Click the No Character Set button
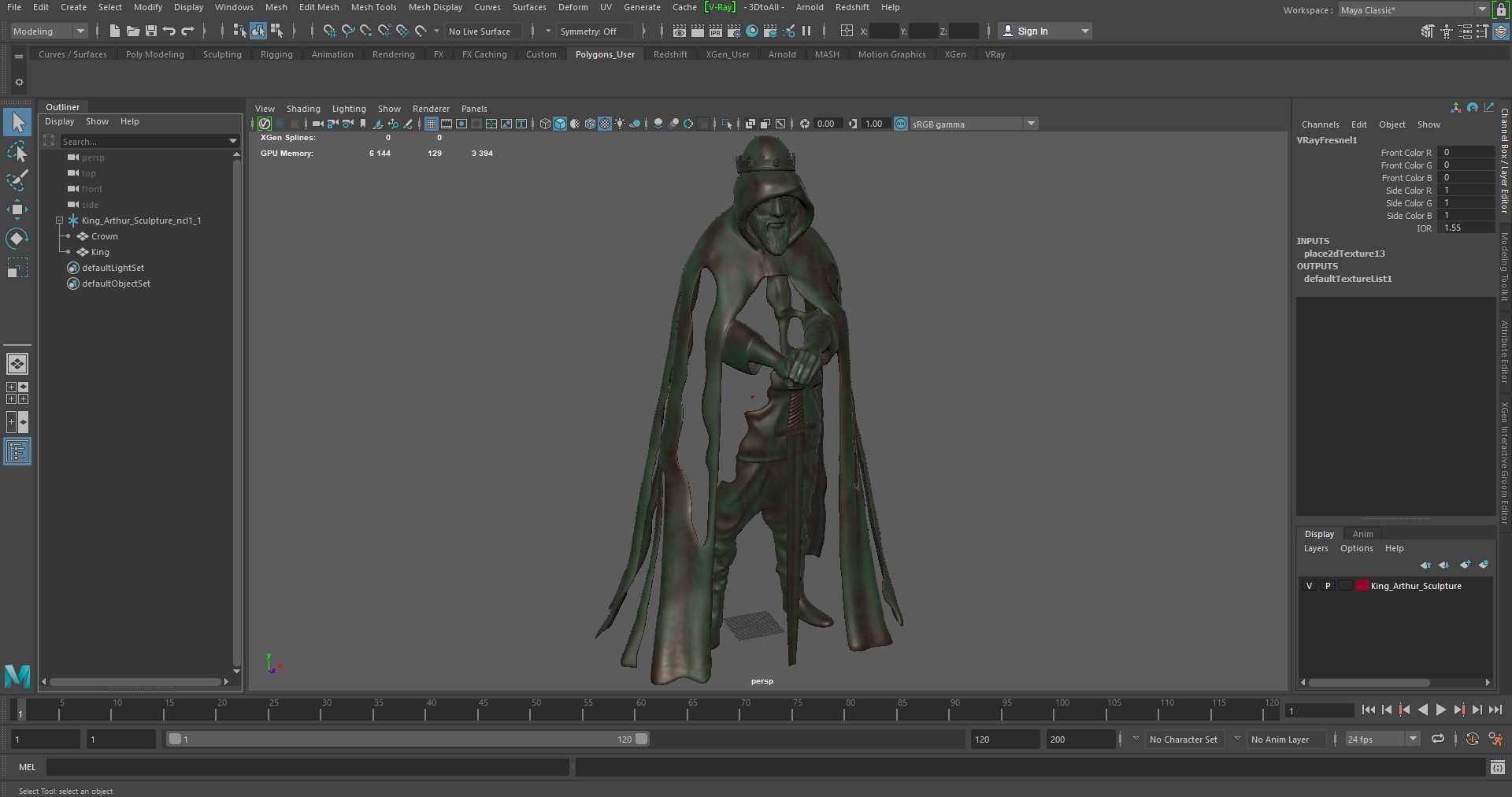Viewport: 1512px width, 797px height. pos(1183,740)
